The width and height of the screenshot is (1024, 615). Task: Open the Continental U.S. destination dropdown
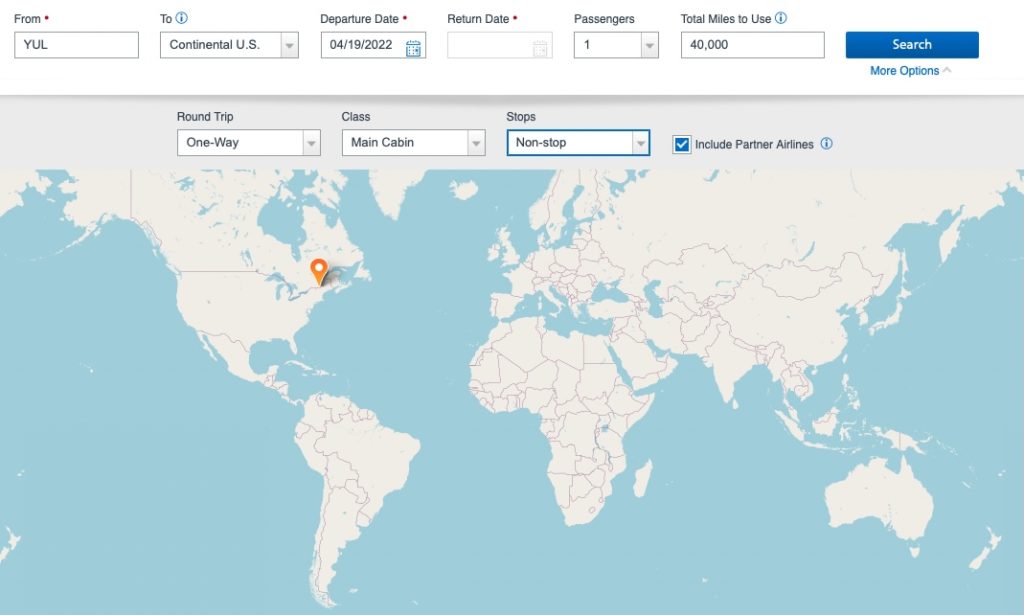(290, 44)
